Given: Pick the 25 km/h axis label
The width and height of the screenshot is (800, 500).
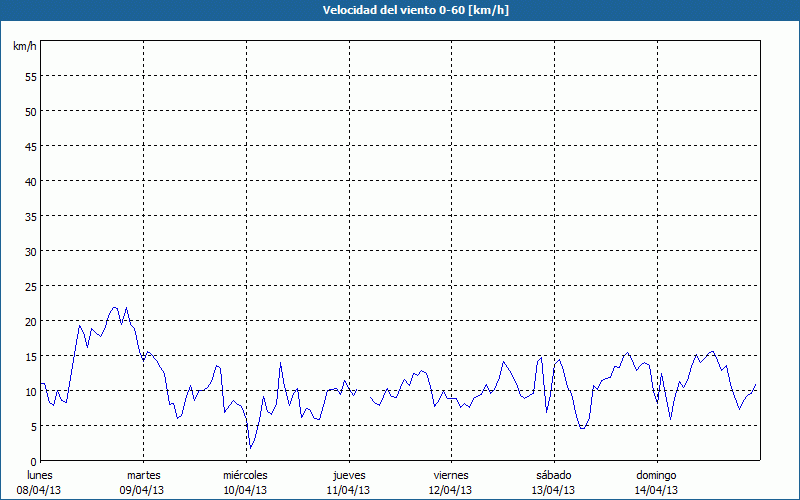Looking at the screenshot, I should coord(30,286).
